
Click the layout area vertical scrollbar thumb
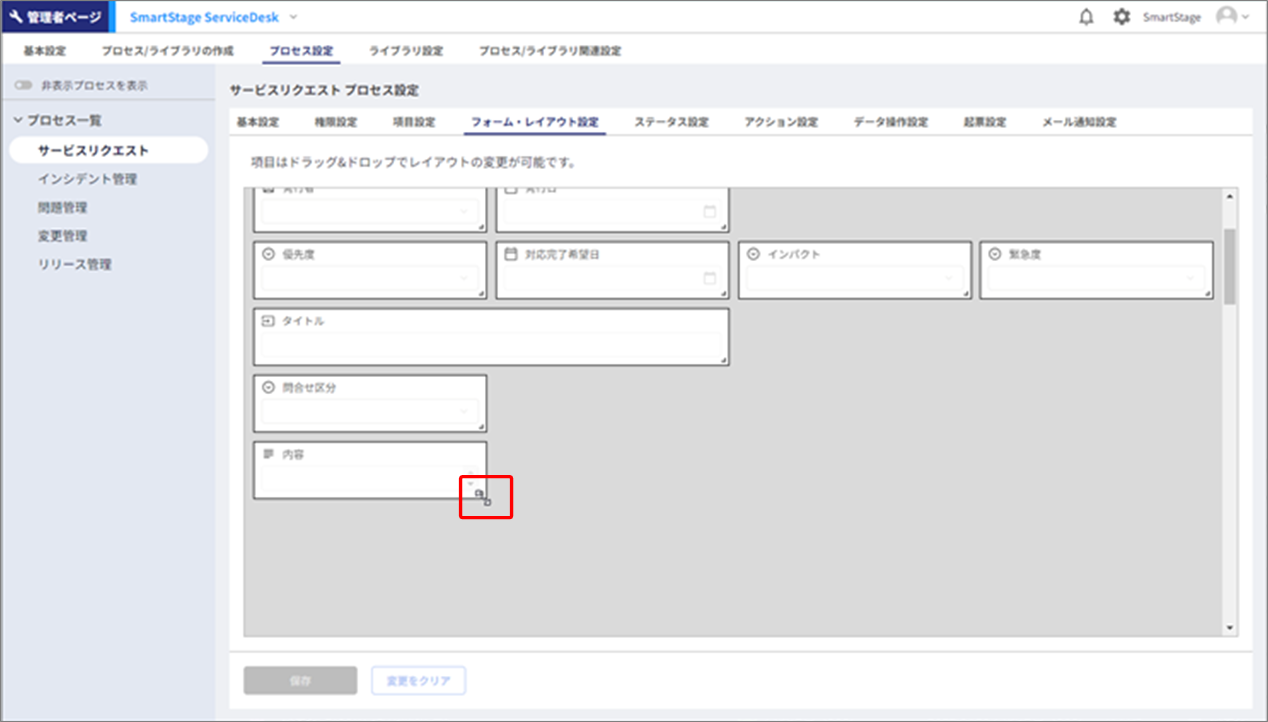(1229, 265)
